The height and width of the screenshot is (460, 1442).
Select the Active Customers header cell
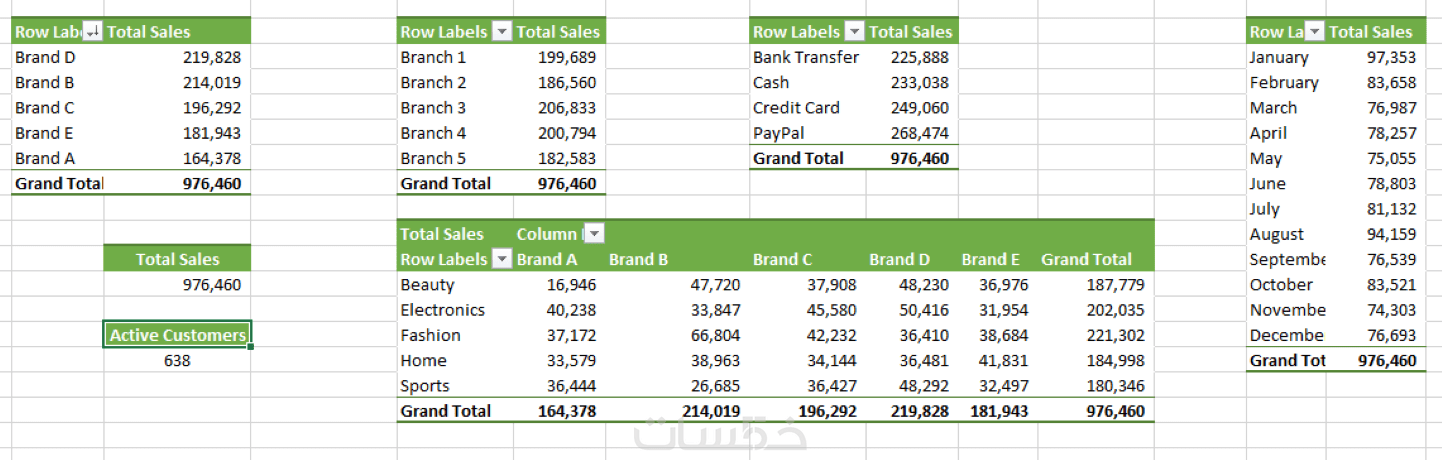177,335
